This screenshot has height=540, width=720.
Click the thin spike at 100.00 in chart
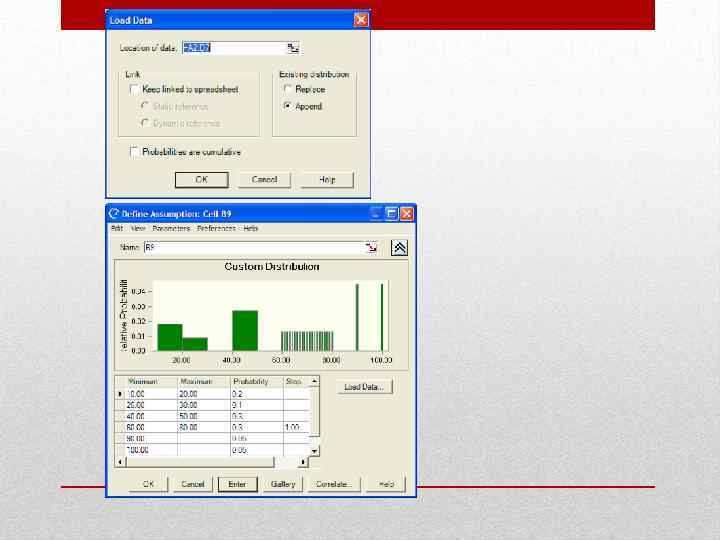point(382,317)
